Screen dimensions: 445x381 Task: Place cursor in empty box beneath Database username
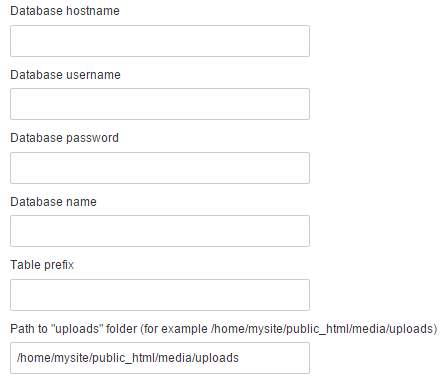(x=160, y=104)
